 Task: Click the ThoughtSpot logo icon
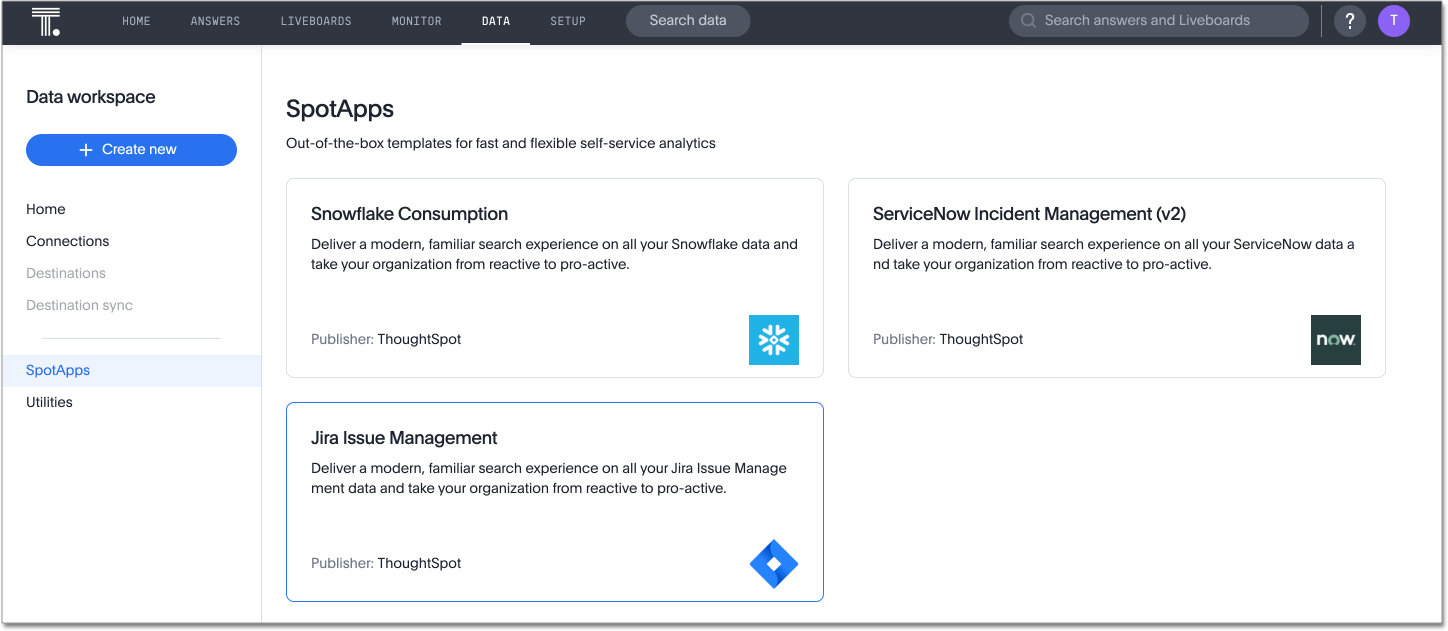46,21
